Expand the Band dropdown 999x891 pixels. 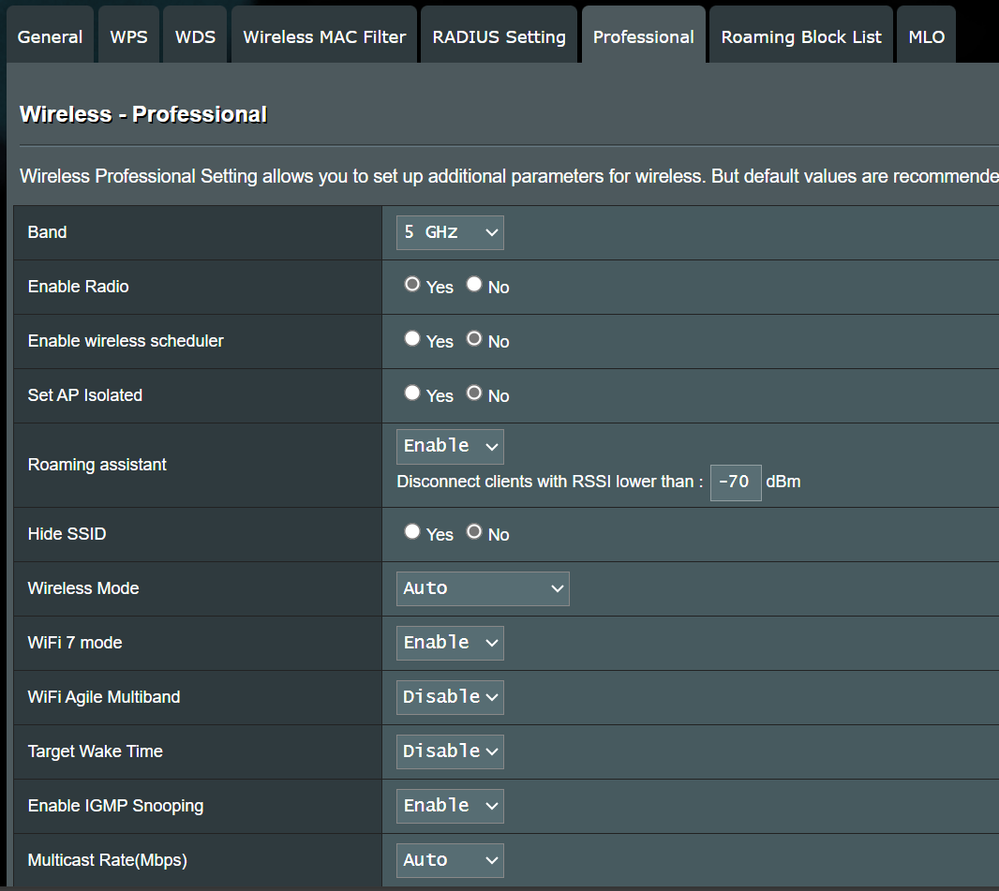click(x=450, y=232)
